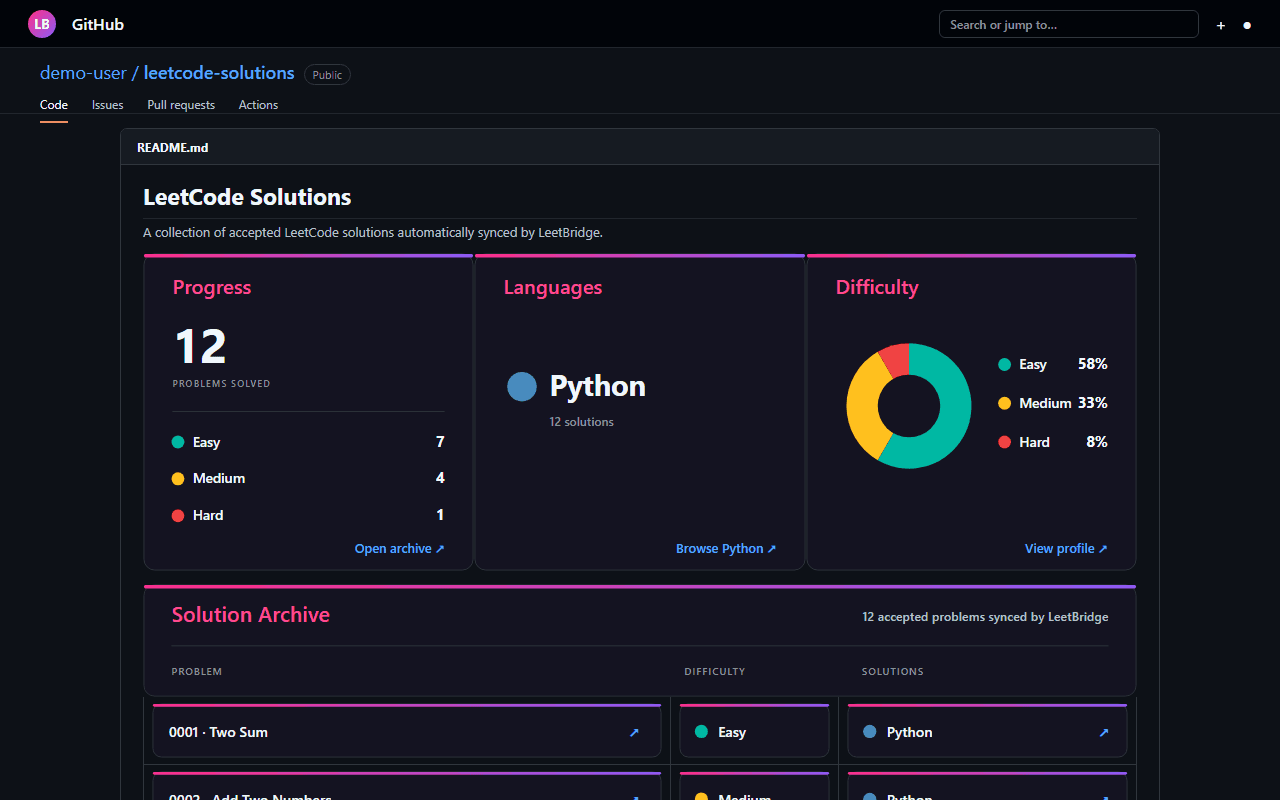The image size is (1280, 800).
Task: Click the white dot icon in header
Action: (x=1247, y=25)
